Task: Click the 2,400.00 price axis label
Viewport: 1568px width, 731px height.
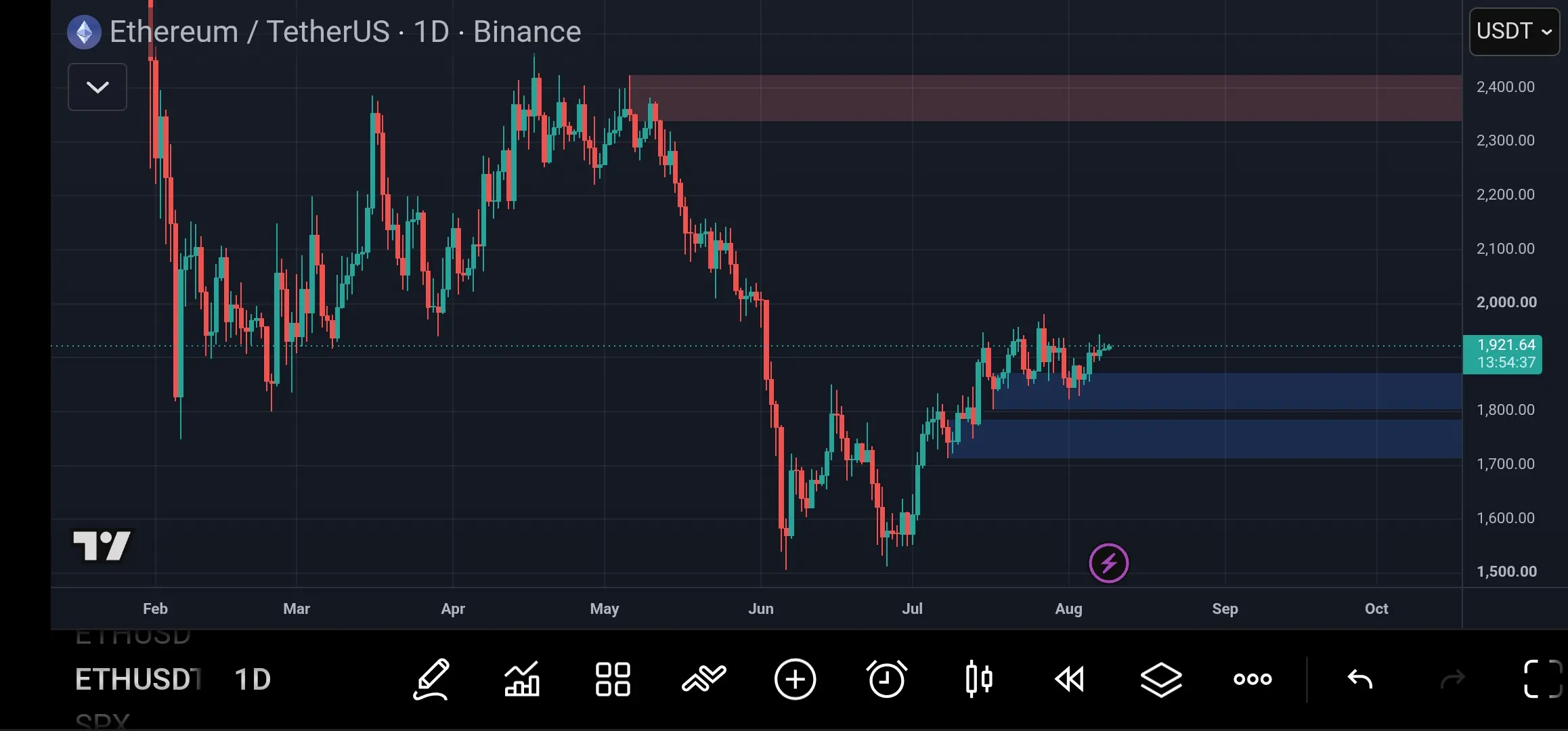Action: (1506, 87)
